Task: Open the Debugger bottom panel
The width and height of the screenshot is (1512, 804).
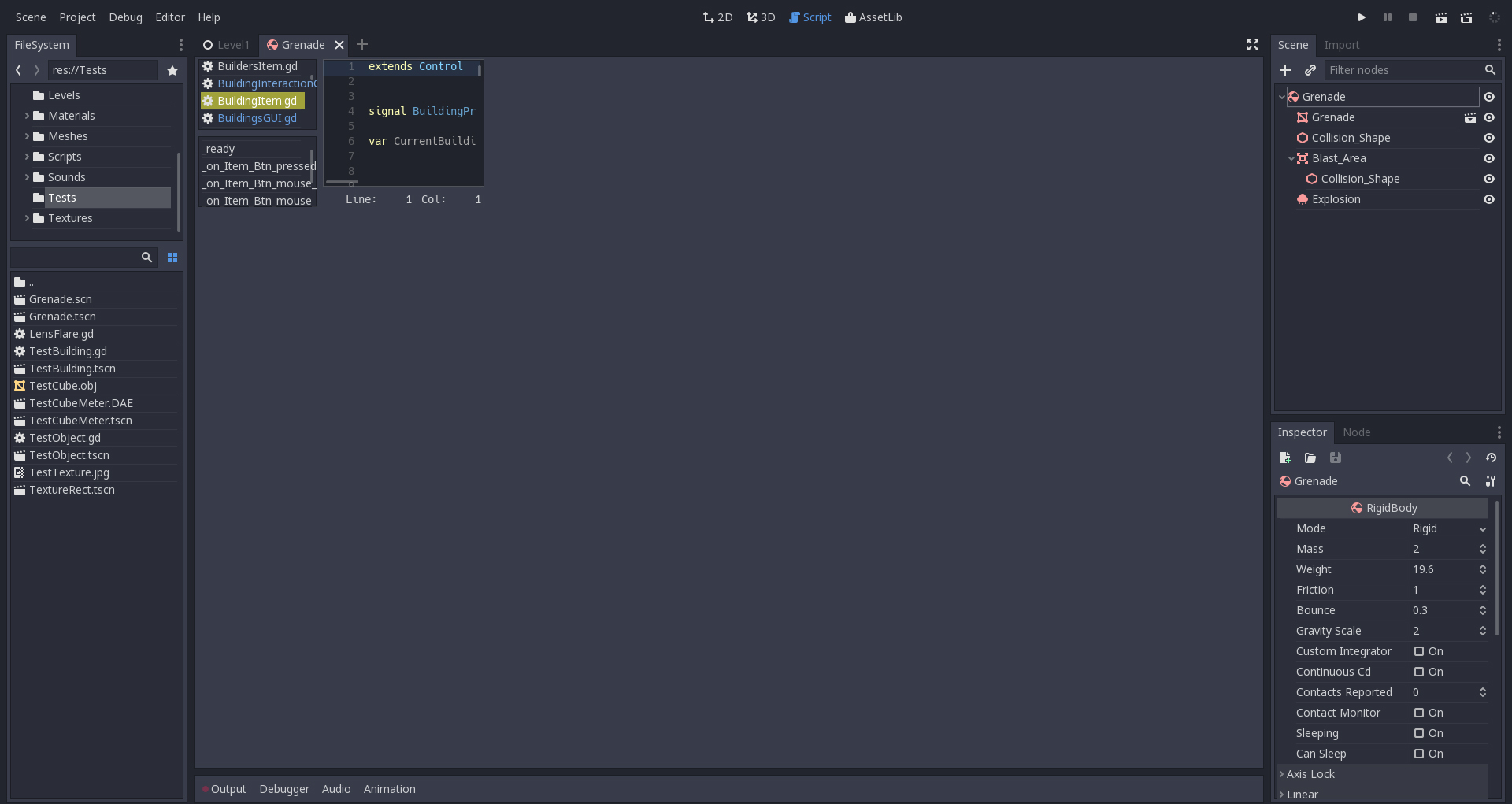Action: tap(283, 788)
